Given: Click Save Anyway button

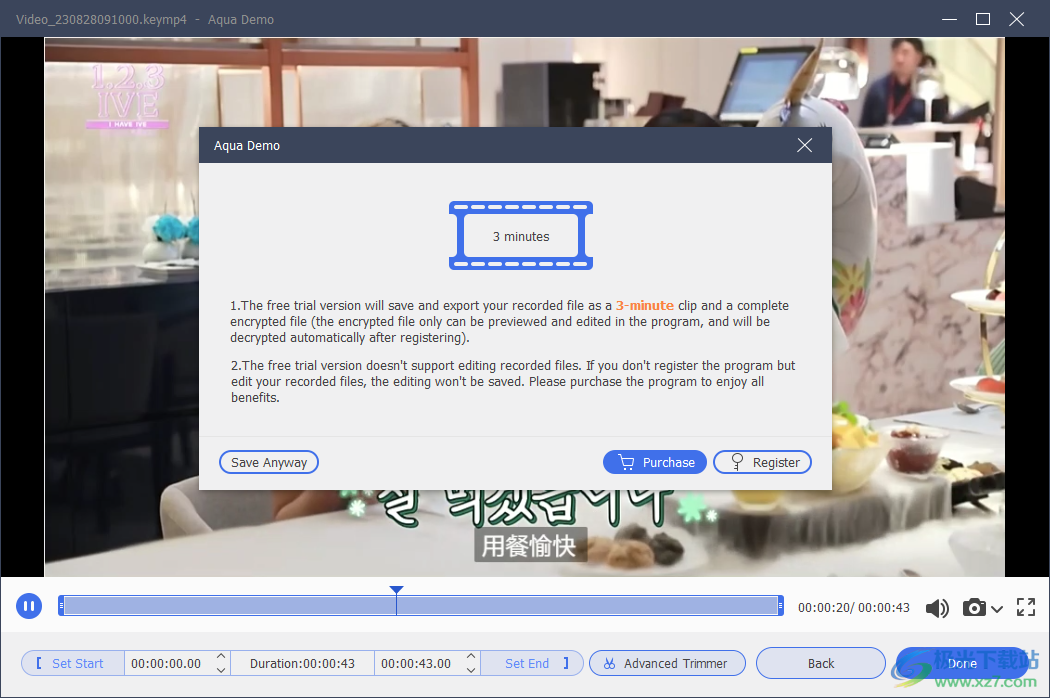Looking at the screenshot, I should pyautogui.click(x=269, y=462).
